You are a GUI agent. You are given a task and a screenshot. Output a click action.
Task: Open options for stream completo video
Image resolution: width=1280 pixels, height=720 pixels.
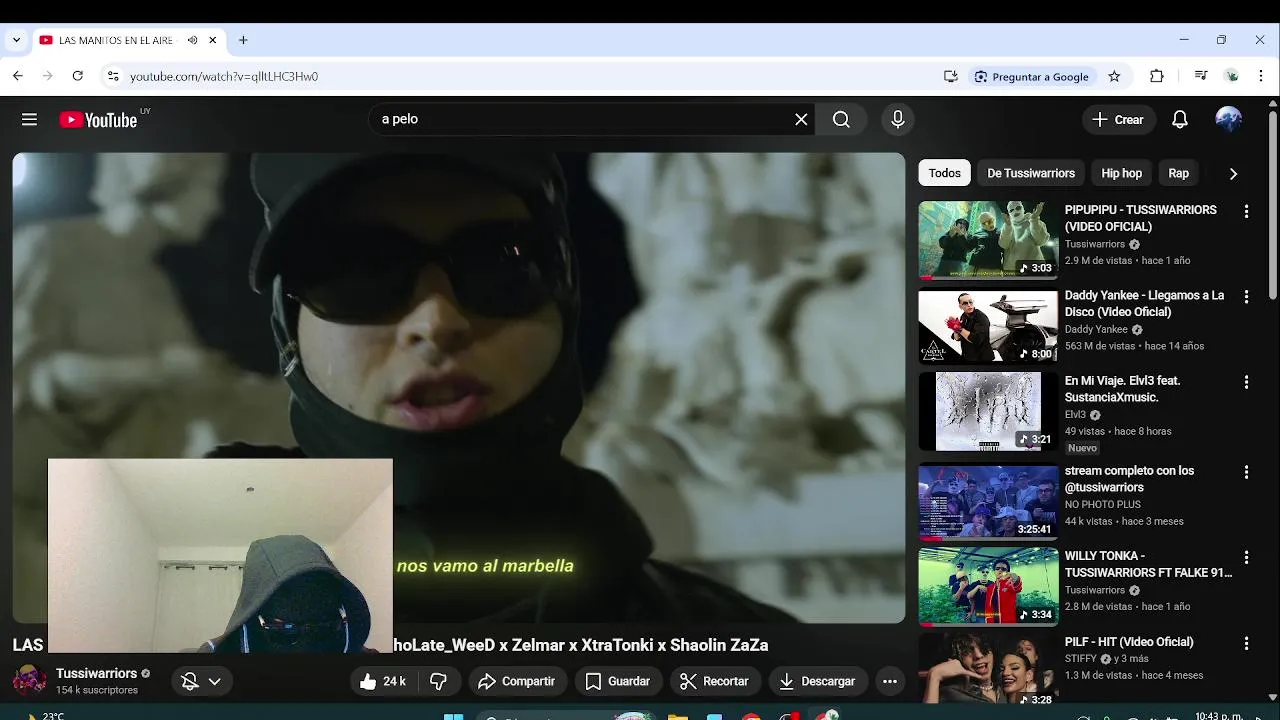coord(1246,472)
